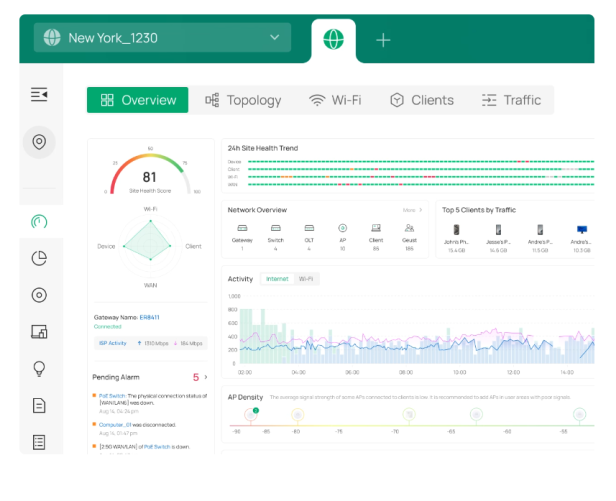Screen dimensions: 616x501
Task: Click the yellow AP marker near -80
Action: click(x=297, y=415)
